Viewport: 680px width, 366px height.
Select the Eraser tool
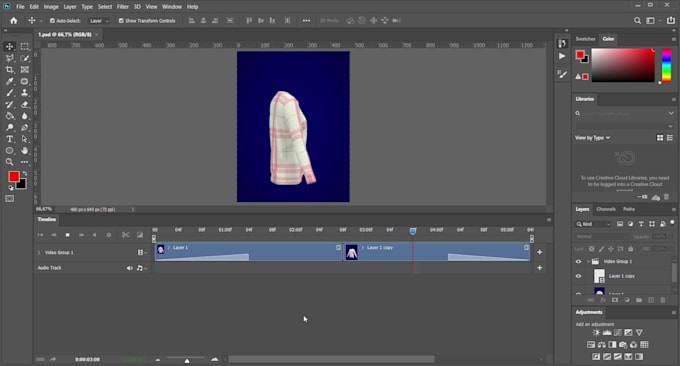pos(25,105)
